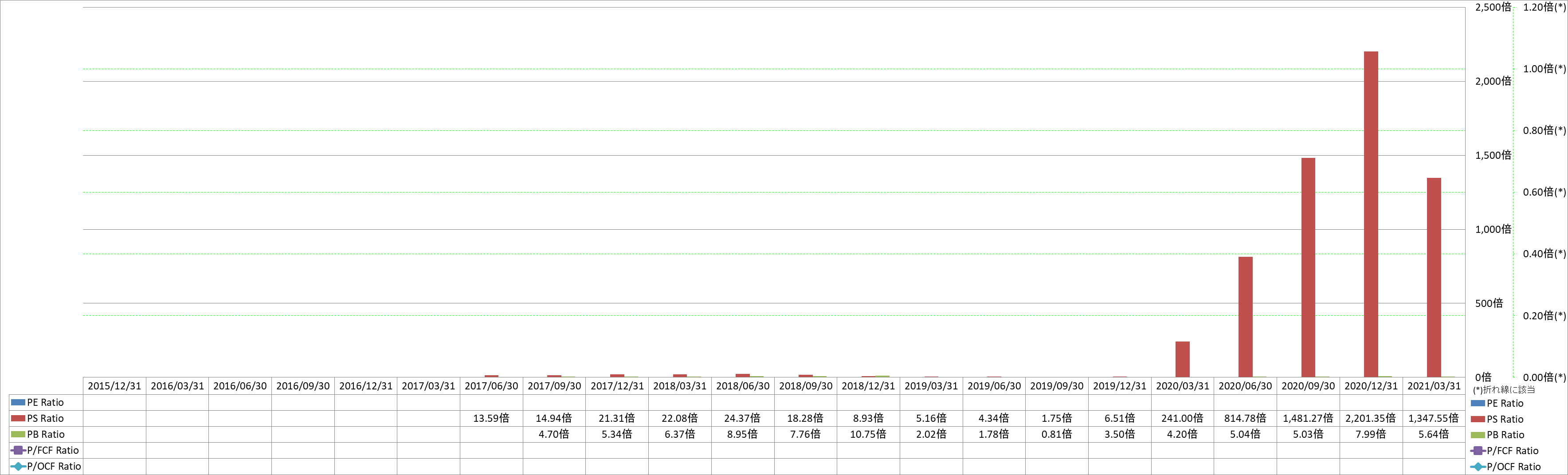The image size is (1568, 475).
Task: Click the P/OCF Ratio row label in the table
Action: tap(54, 466)
